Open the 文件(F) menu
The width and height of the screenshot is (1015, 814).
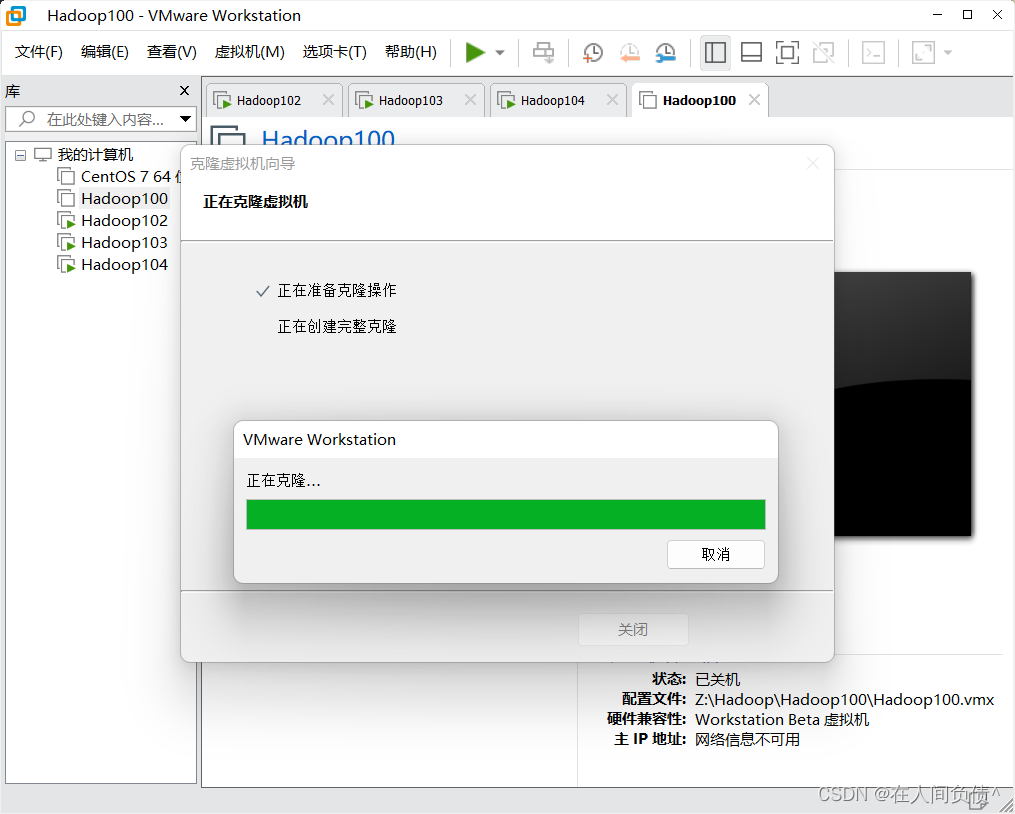39,52
